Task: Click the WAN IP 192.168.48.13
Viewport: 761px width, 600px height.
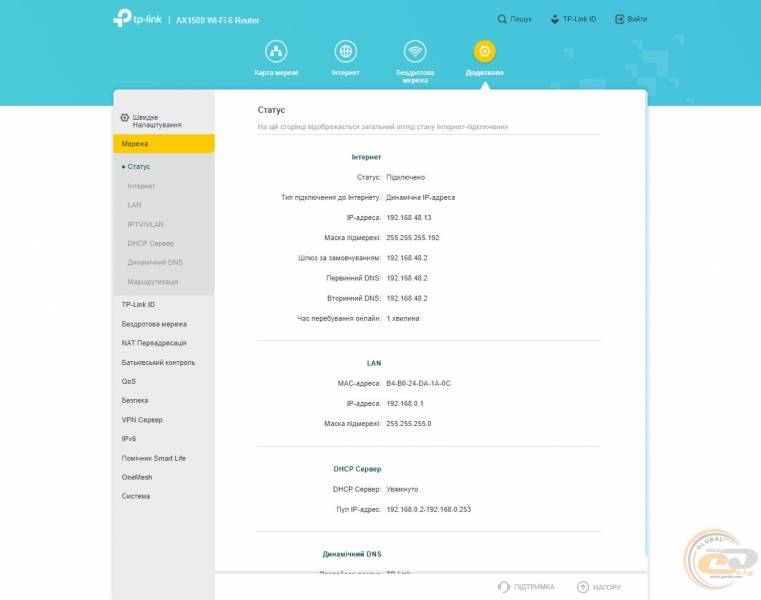Action: point(409,217)
